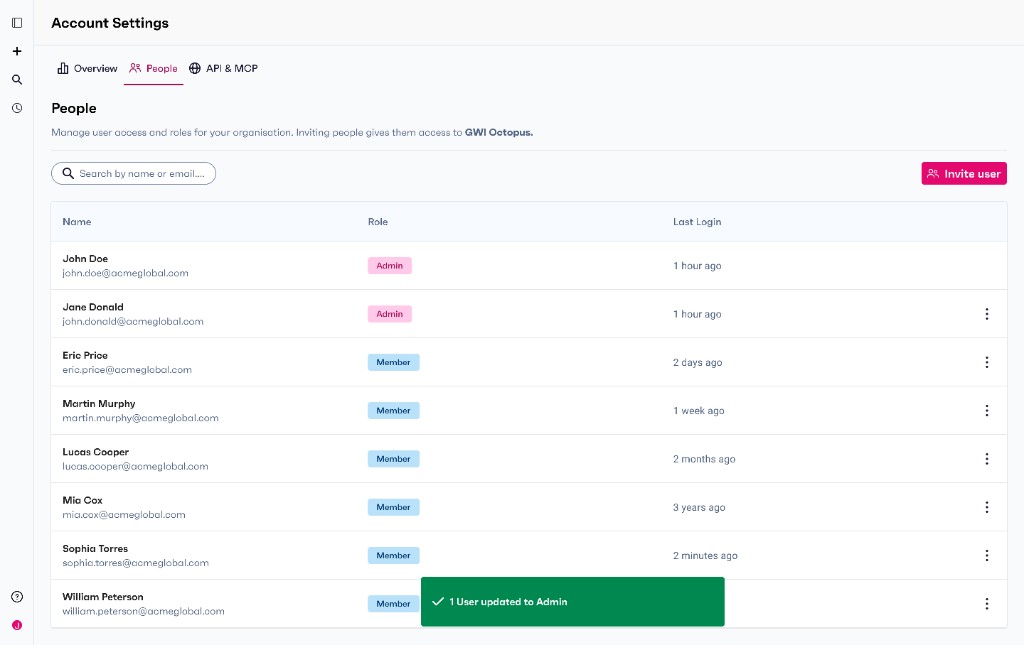The width and height of the screenshot is (1024, 645).
Task: Toggle the sidebar panel icon
Action: pos(17,23)
